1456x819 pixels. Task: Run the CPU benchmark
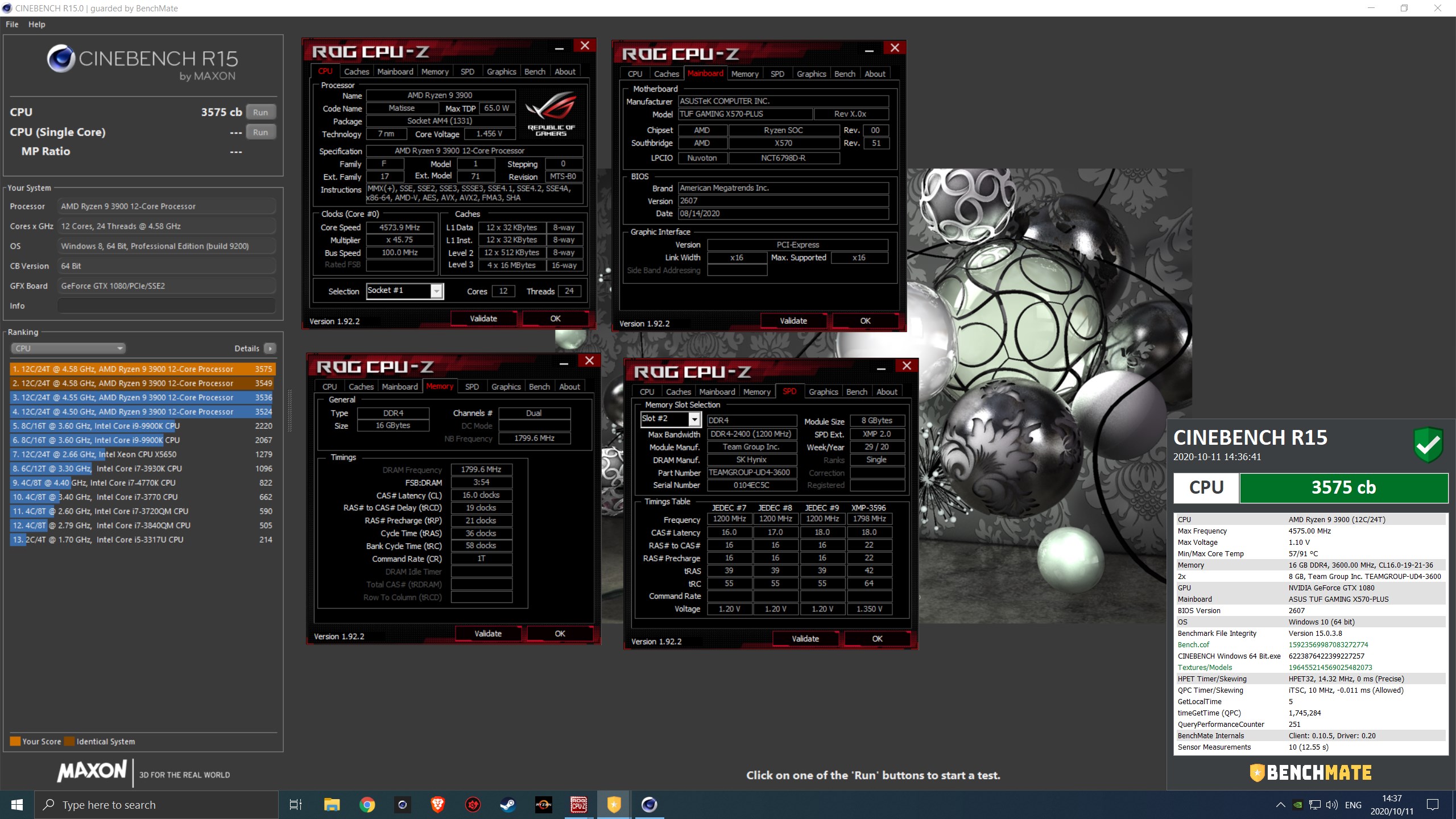pyautogui.click(x=260, y=112)
